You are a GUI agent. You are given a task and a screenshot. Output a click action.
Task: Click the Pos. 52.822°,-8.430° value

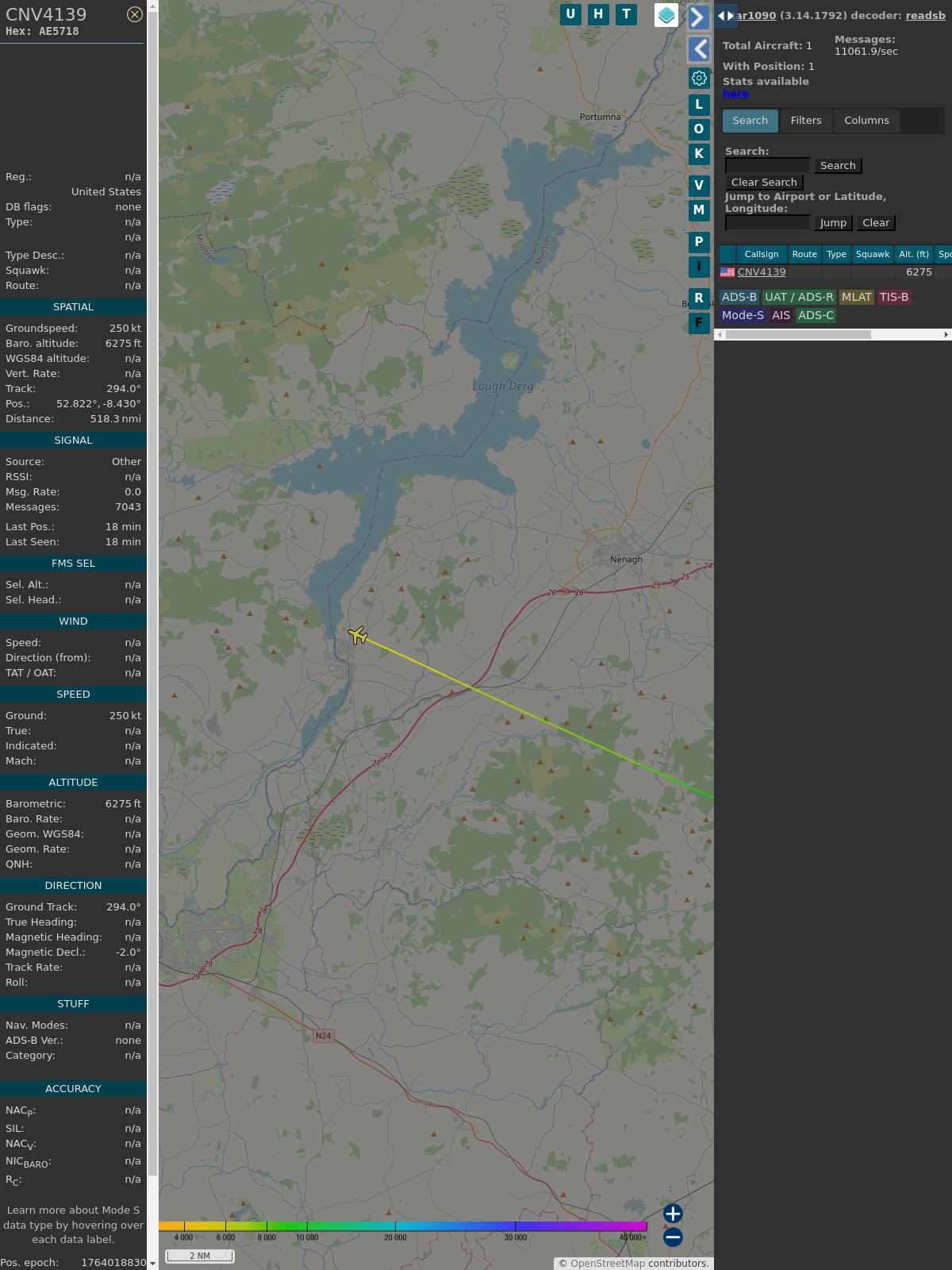(98, 403)
